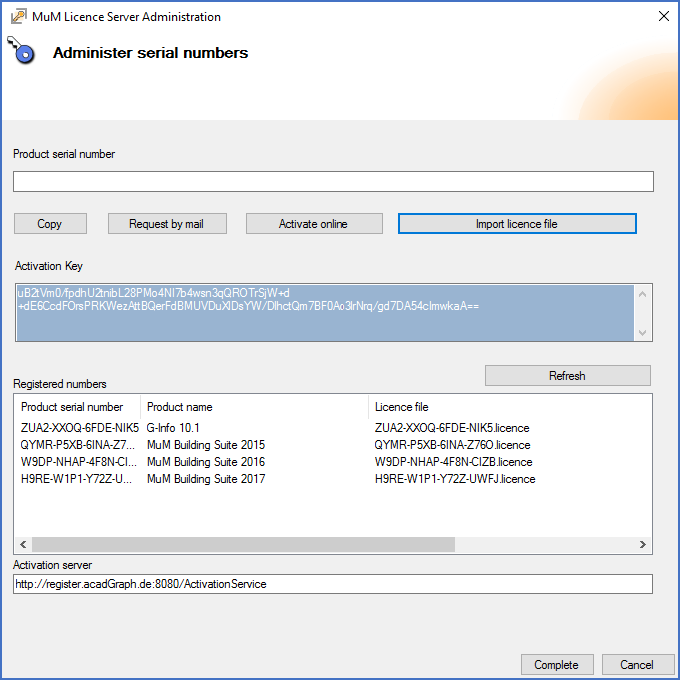
Task: Click Import licence file button
Action: tap(517, 224)
